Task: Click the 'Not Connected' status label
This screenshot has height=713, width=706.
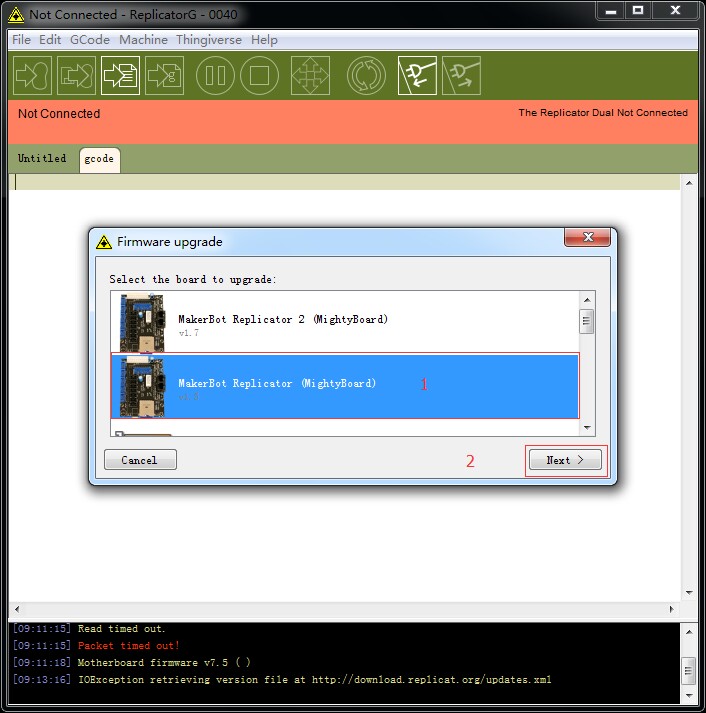Action: pyautogui.click(x=59, y=114)
